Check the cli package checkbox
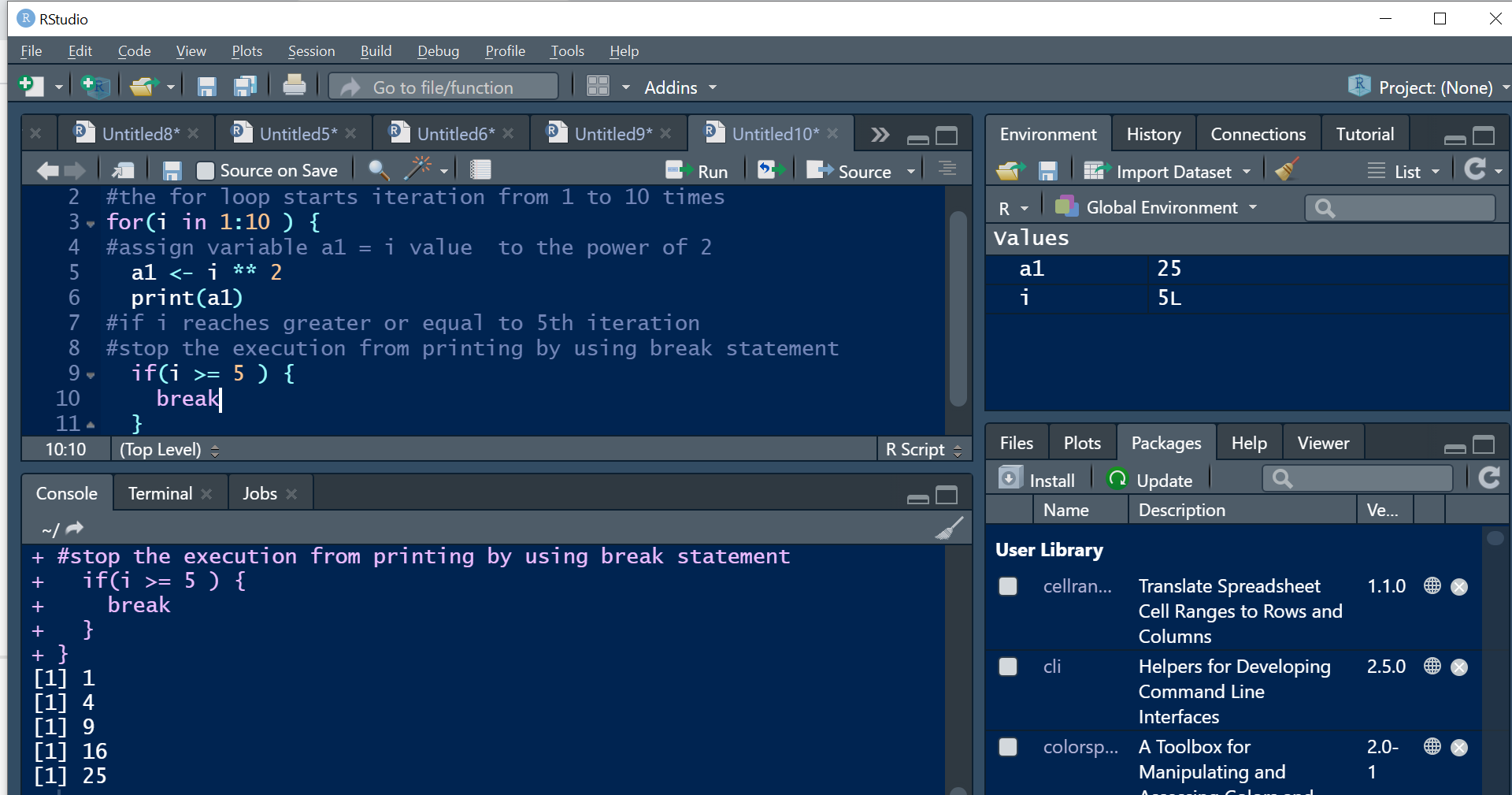 [1008, 667]
